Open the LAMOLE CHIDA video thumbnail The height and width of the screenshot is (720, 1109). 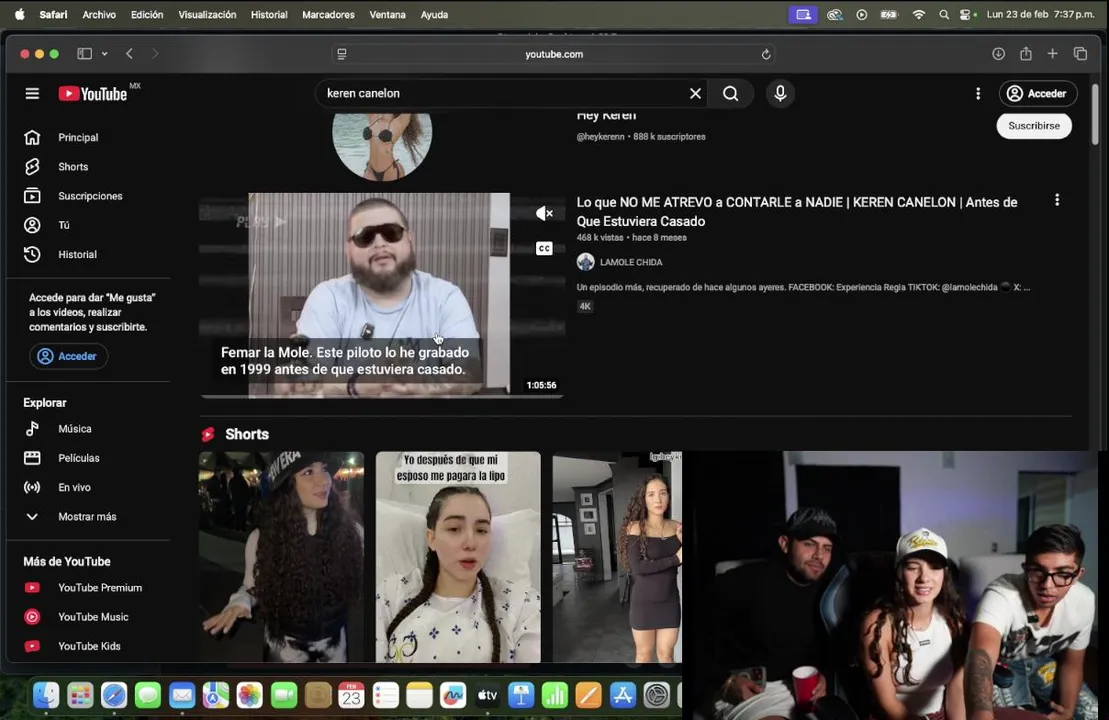[382, 295]
